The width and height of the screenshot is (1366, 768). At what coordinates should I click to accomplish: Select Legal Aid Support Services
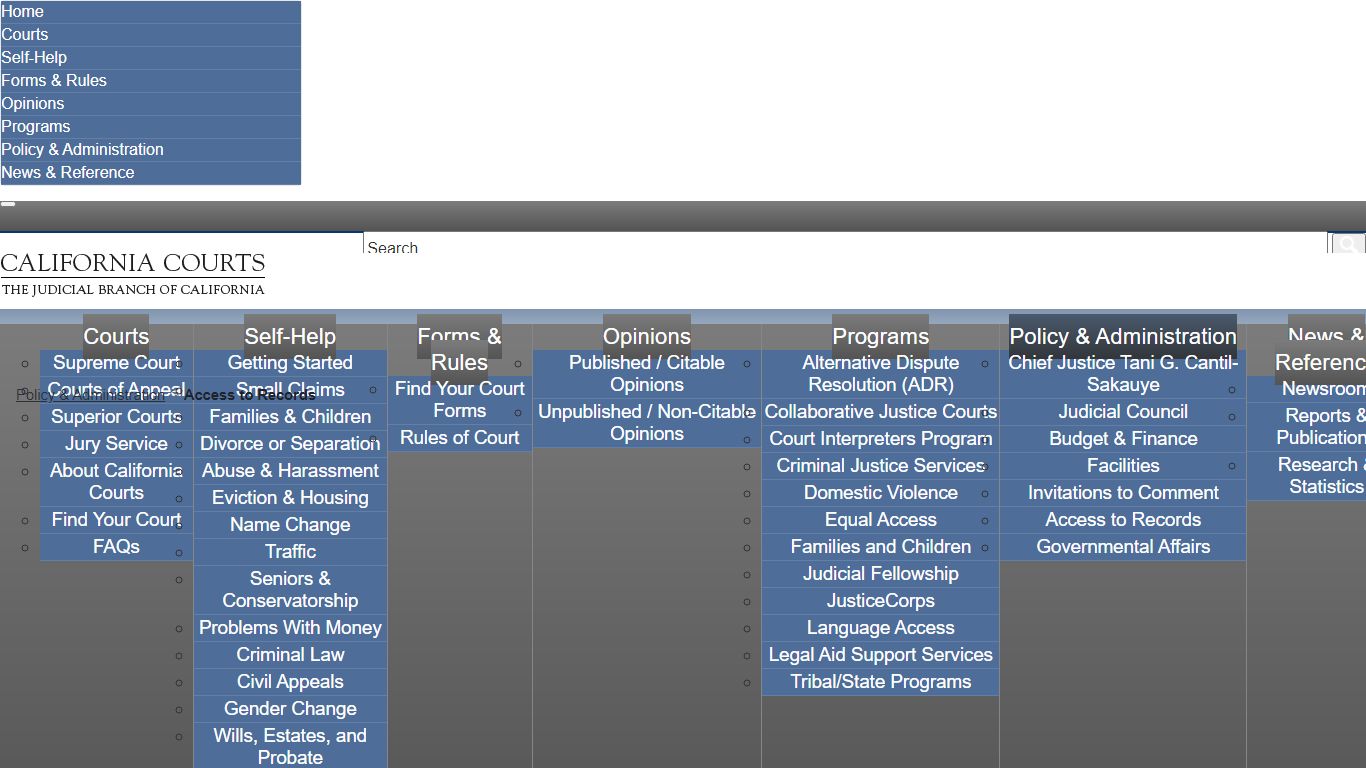(x=881, y=655)
